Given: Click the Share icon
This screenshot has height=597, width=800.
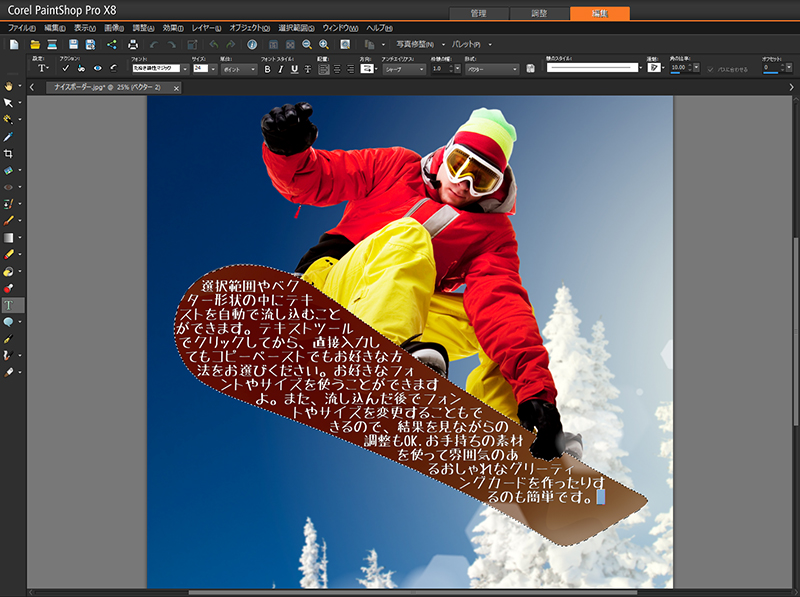Looking at the screenshot, I should (112, 45).
